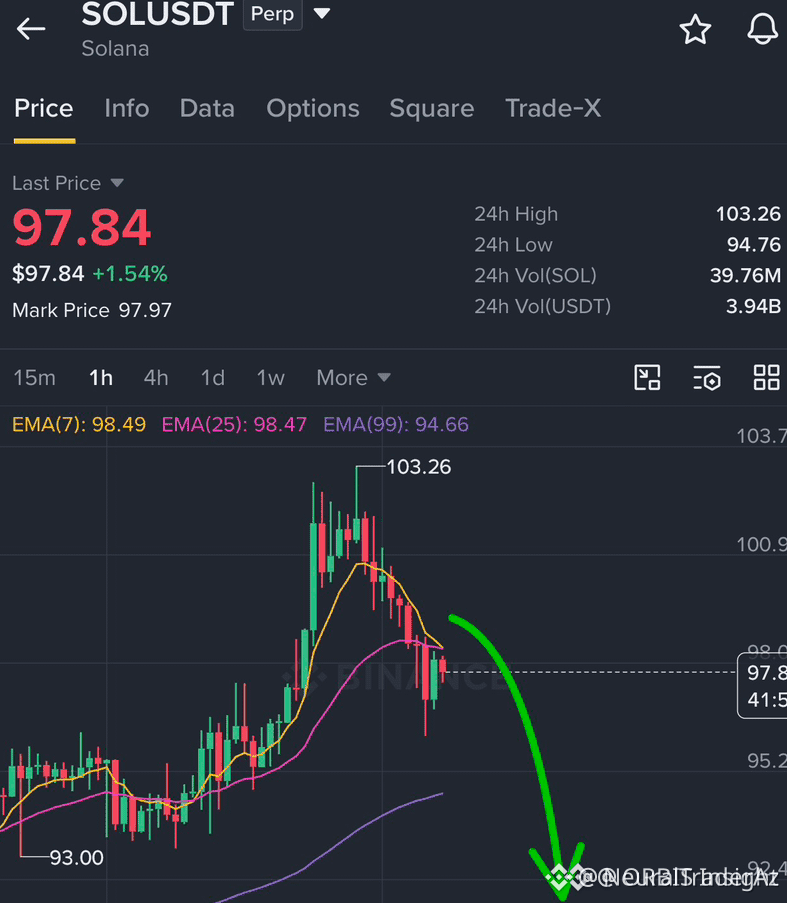Screen dimensions: 787x903
Task: Tap the Mark Price 97.97 text
Action: [92, 310]
